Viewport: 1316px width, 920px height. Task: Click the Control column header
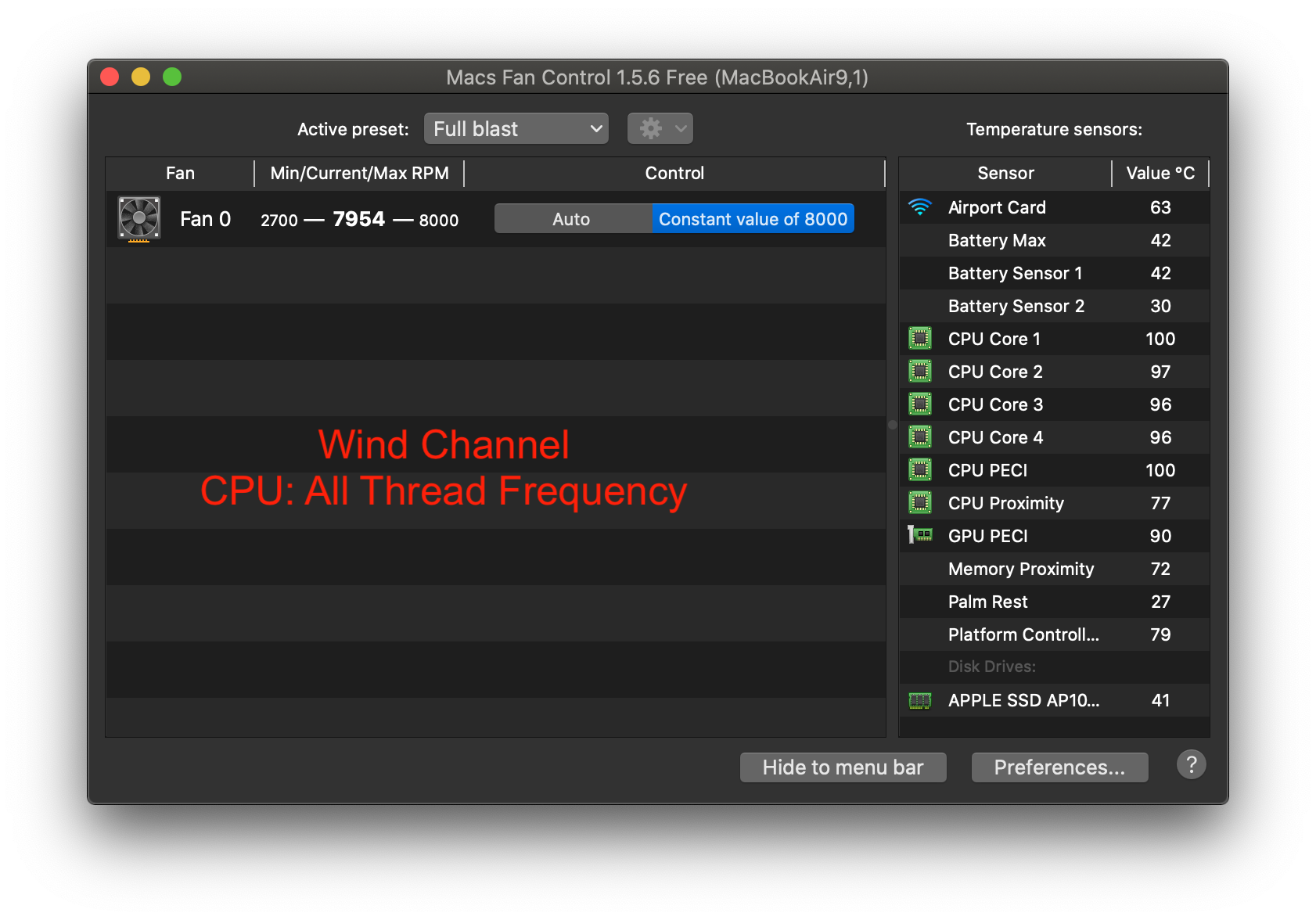[674, 174]
